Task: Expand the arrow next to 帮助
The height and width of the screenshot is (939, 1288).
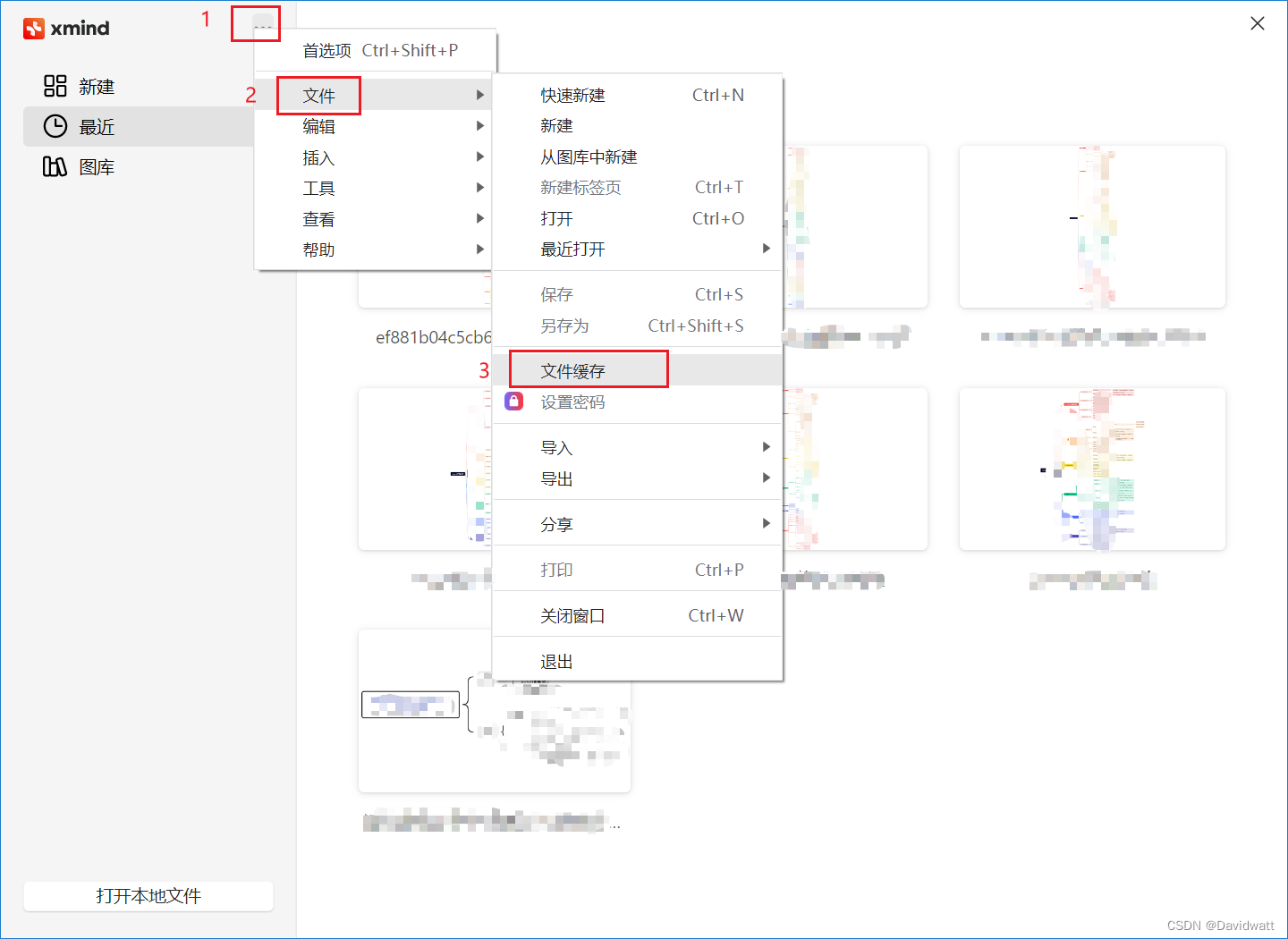Action: point(480,250)
